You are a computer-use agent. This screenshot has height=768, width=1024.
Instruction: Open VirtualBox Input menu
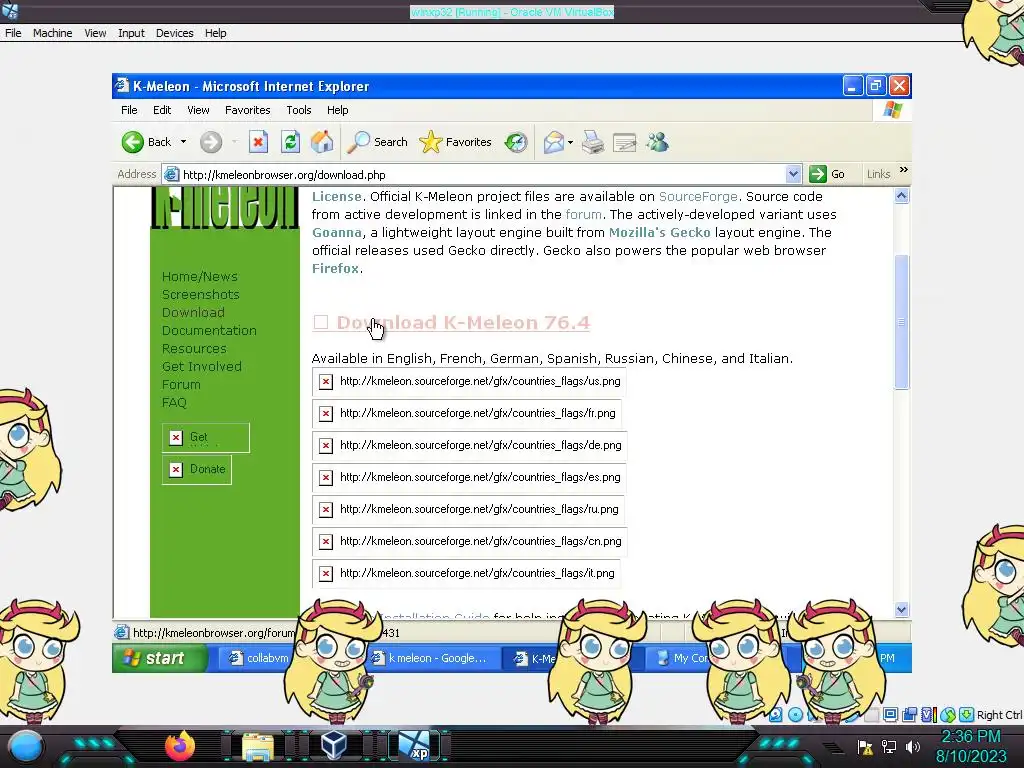pyautogui.click(x=131, y=33)
